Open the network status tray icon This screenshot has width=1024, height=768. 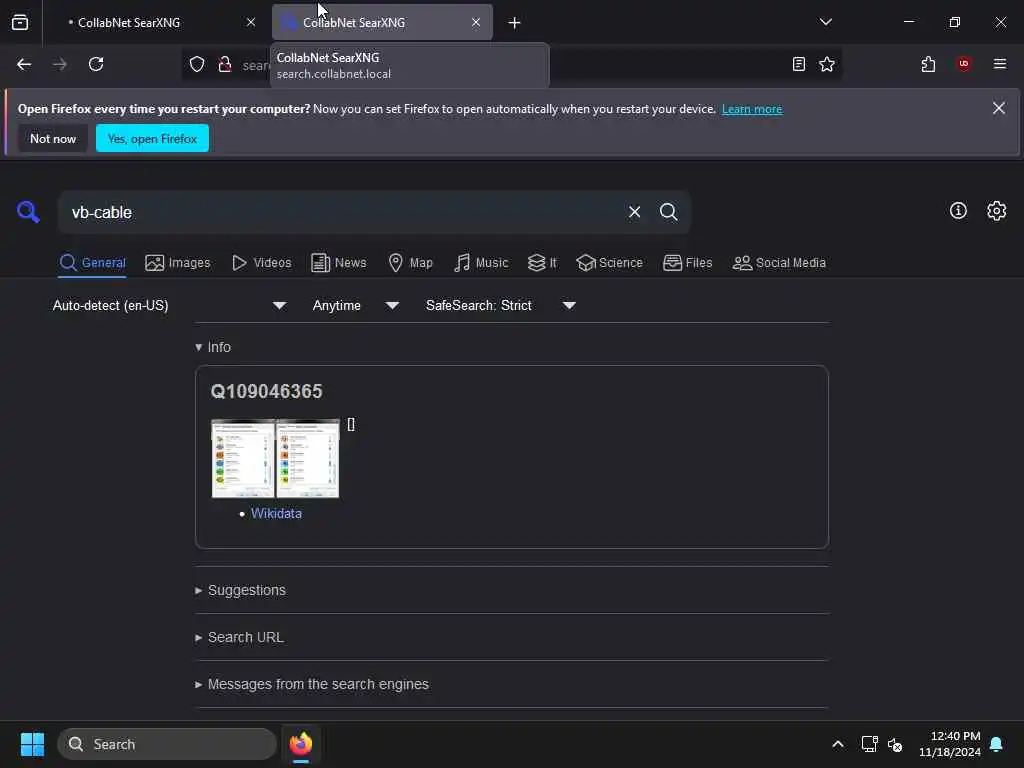click(x=869, y=744)
